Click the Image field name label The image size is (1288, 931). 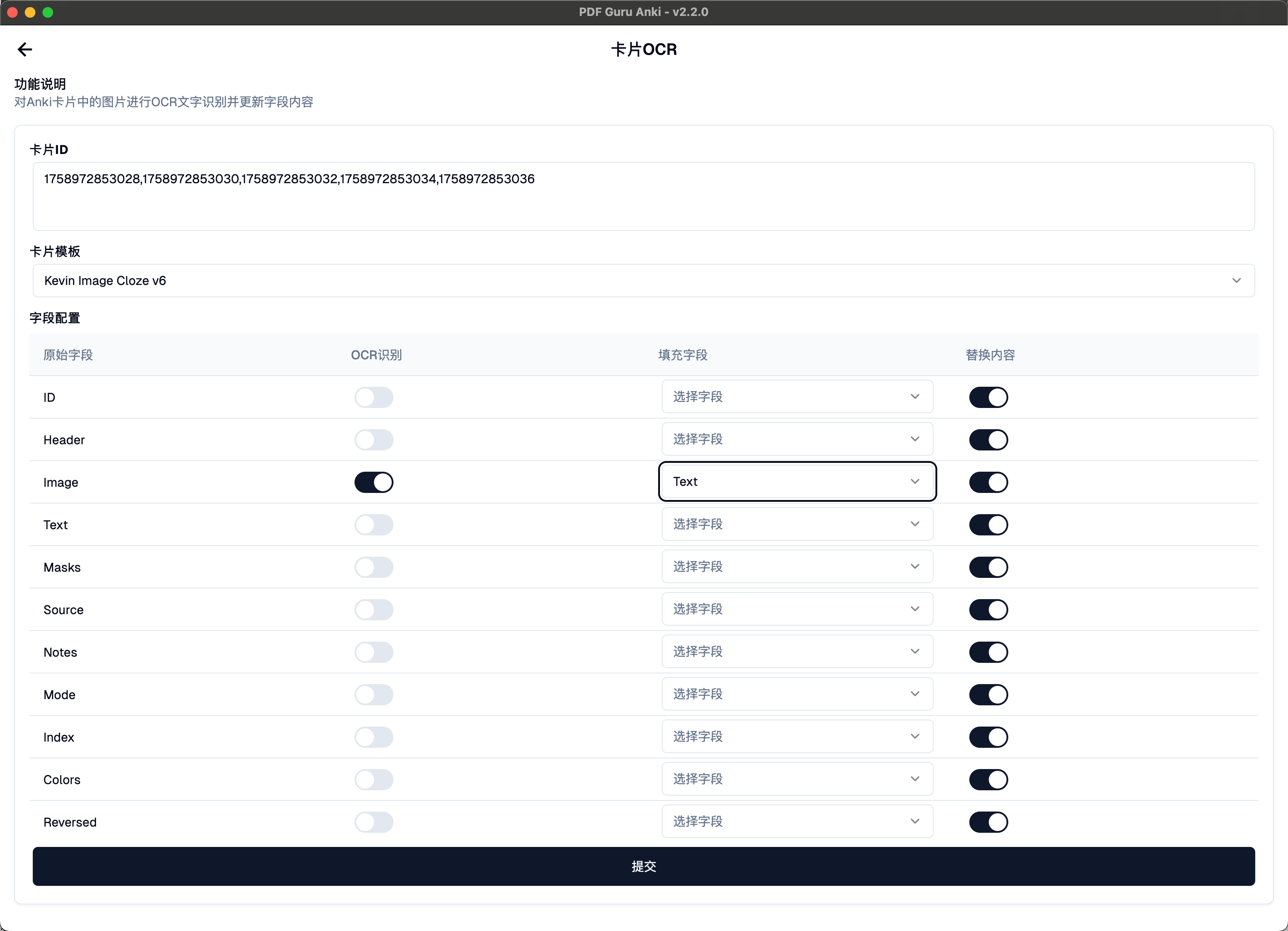pos(61,482)
